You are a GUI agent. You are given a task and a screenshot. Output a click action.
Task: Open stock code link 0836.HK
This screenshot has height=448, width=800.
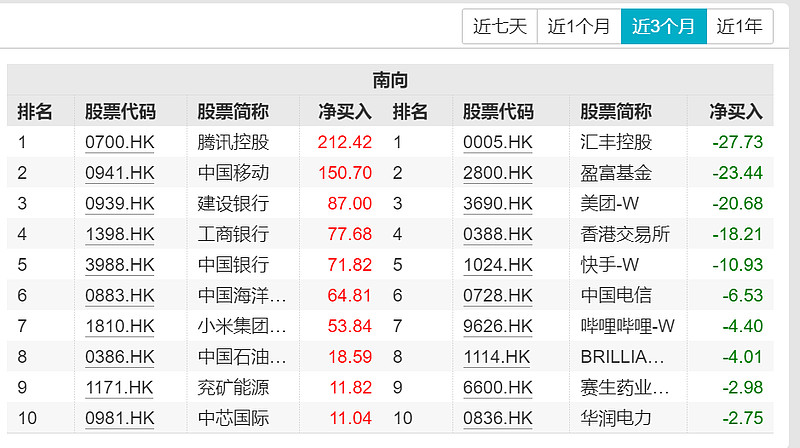[x=497, y=418]
